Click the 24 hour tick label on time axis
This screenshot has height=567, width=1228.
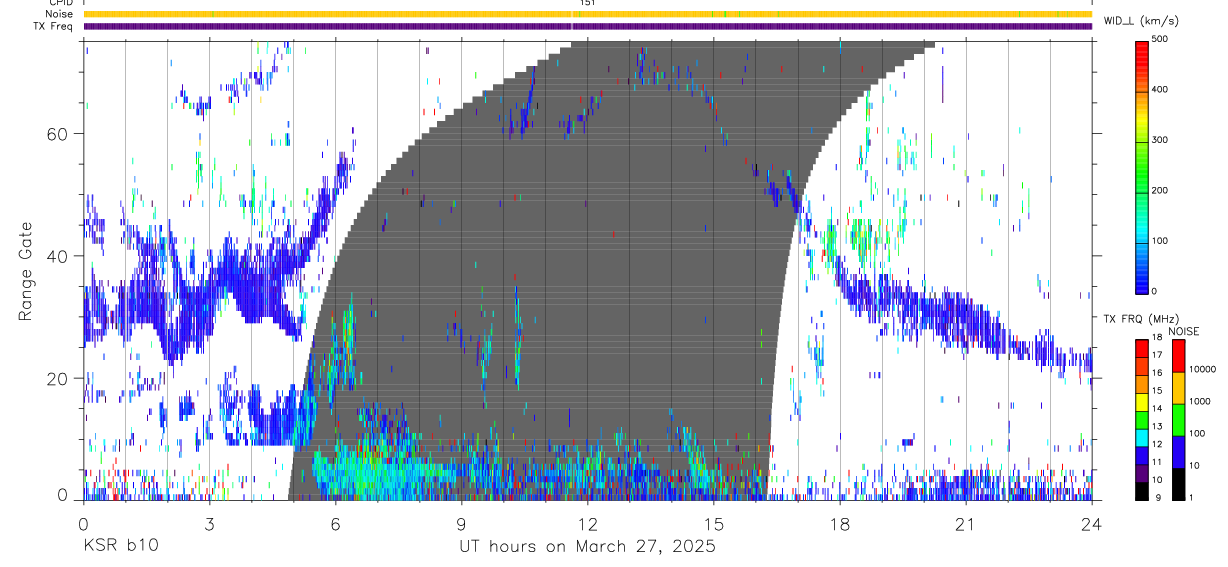[x=1091, y=524]
